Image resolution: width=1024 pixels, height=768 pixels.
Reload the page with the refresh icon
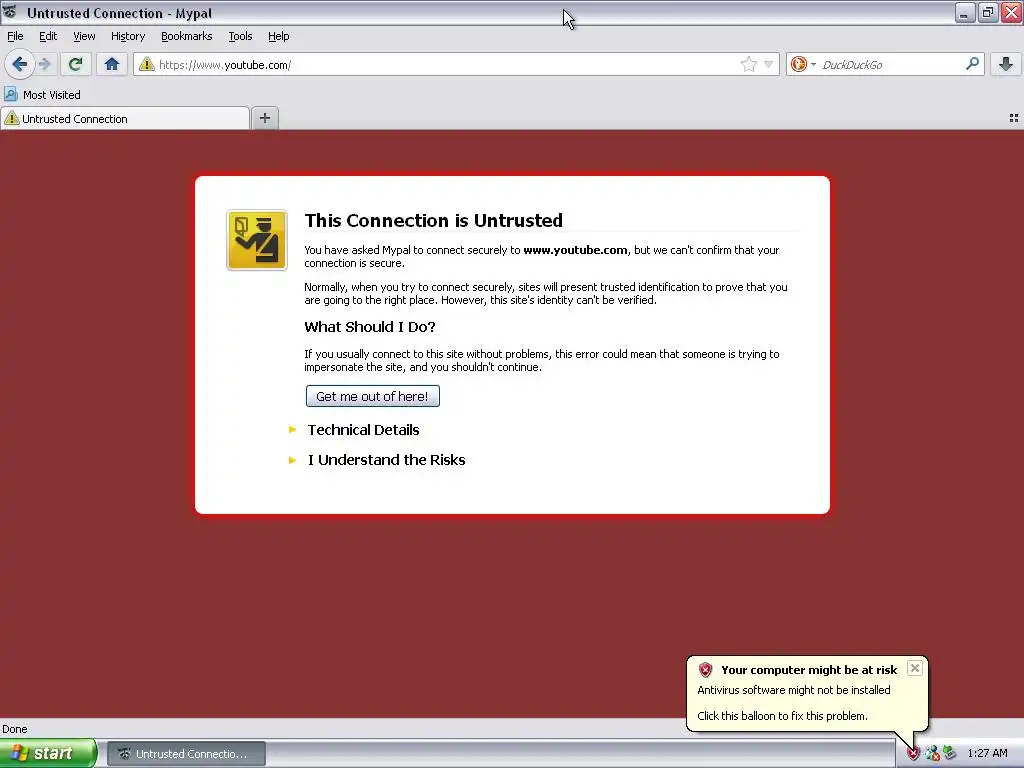click(x=75, y=64)
